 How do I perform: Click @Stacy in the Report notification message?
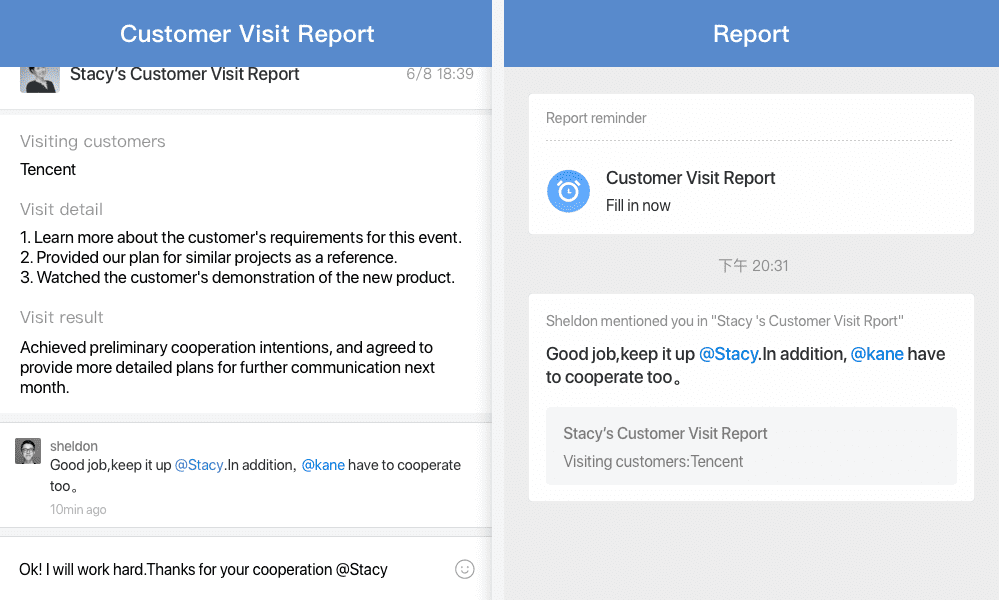(x=729, y=354)
